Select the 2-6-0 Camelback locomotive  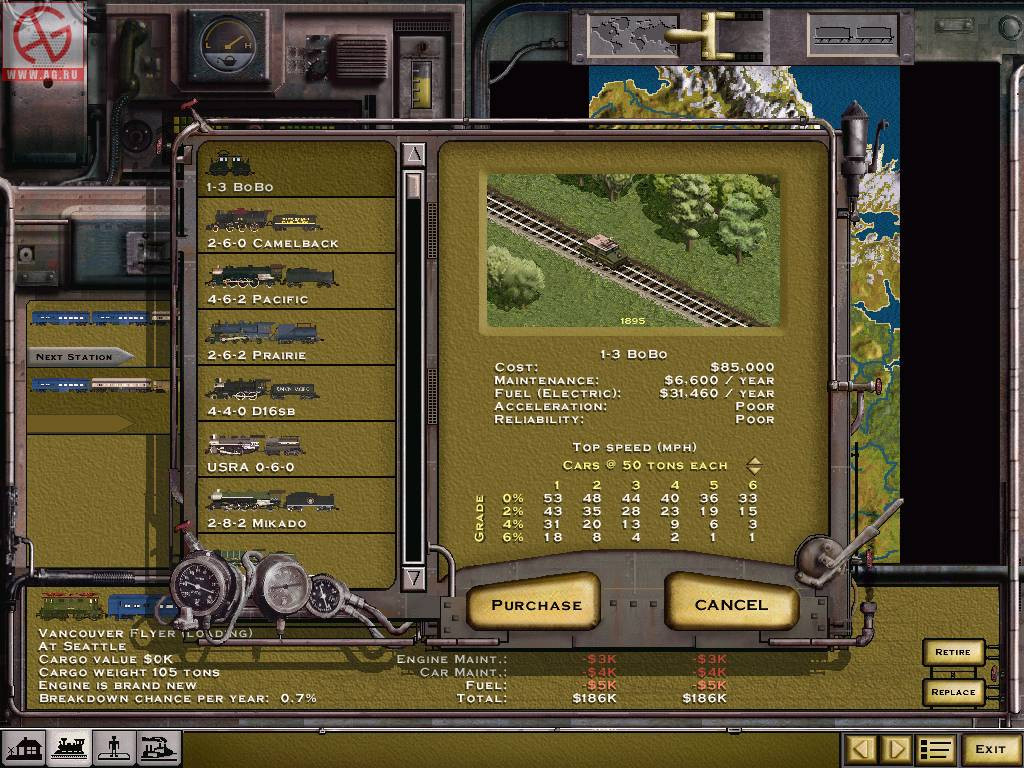coord(296,225)
